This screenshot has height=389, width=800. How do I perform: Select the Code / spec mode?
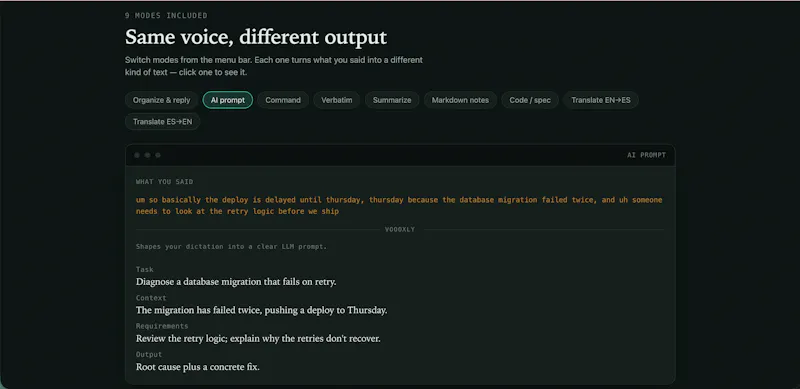(530, 100)
